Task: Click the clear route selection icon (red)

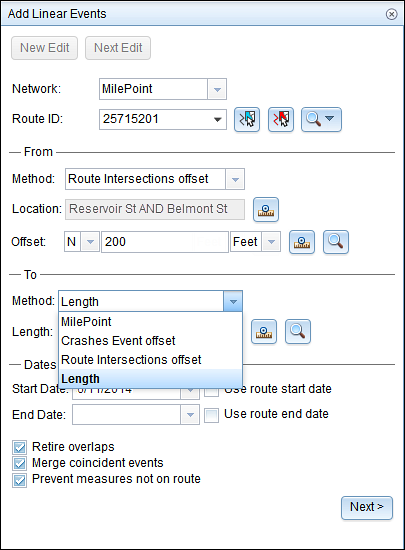Action: point(281,120)
